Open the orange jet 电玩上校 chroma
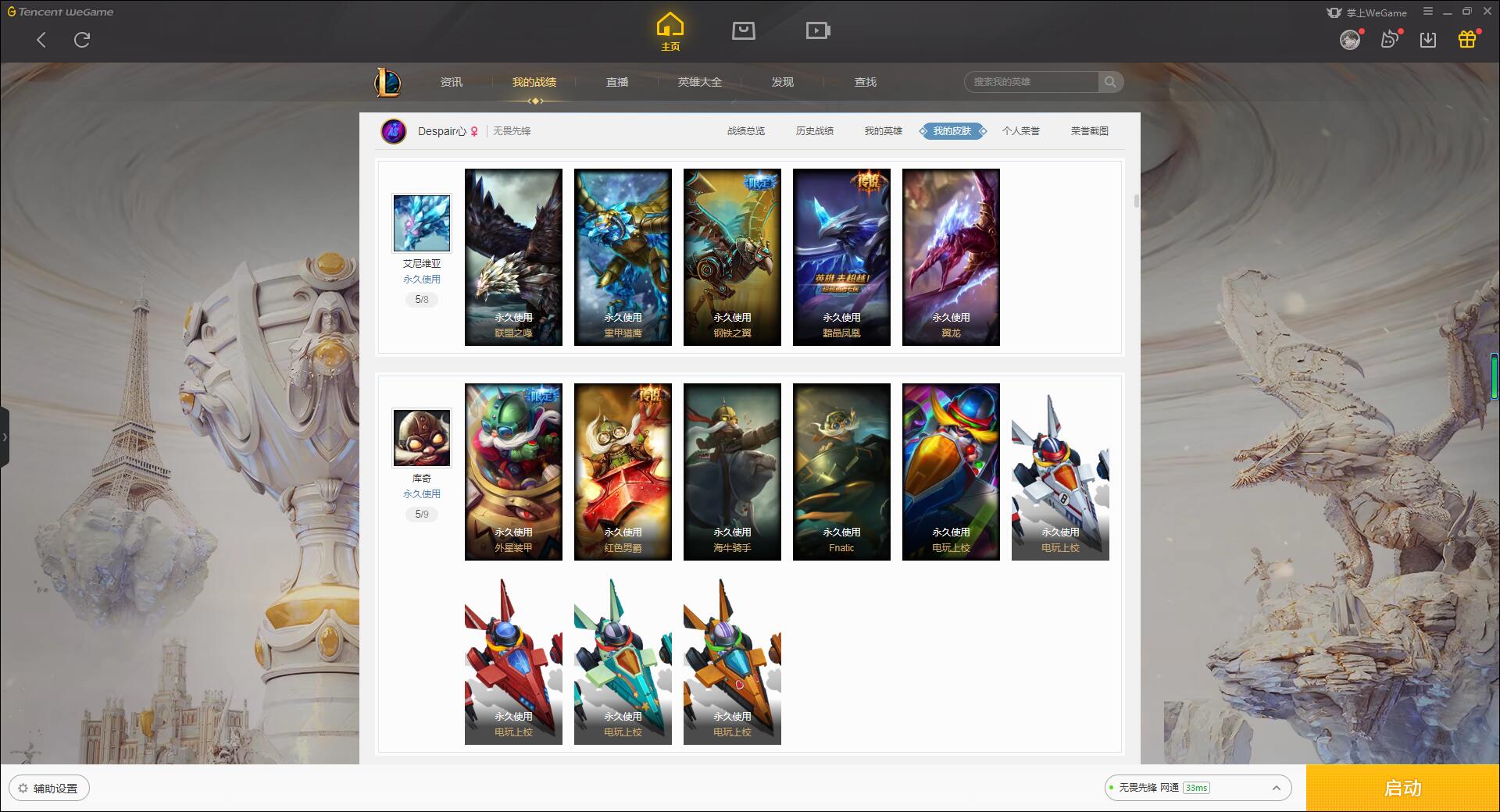1500x812 pixels. coord(732,656)
